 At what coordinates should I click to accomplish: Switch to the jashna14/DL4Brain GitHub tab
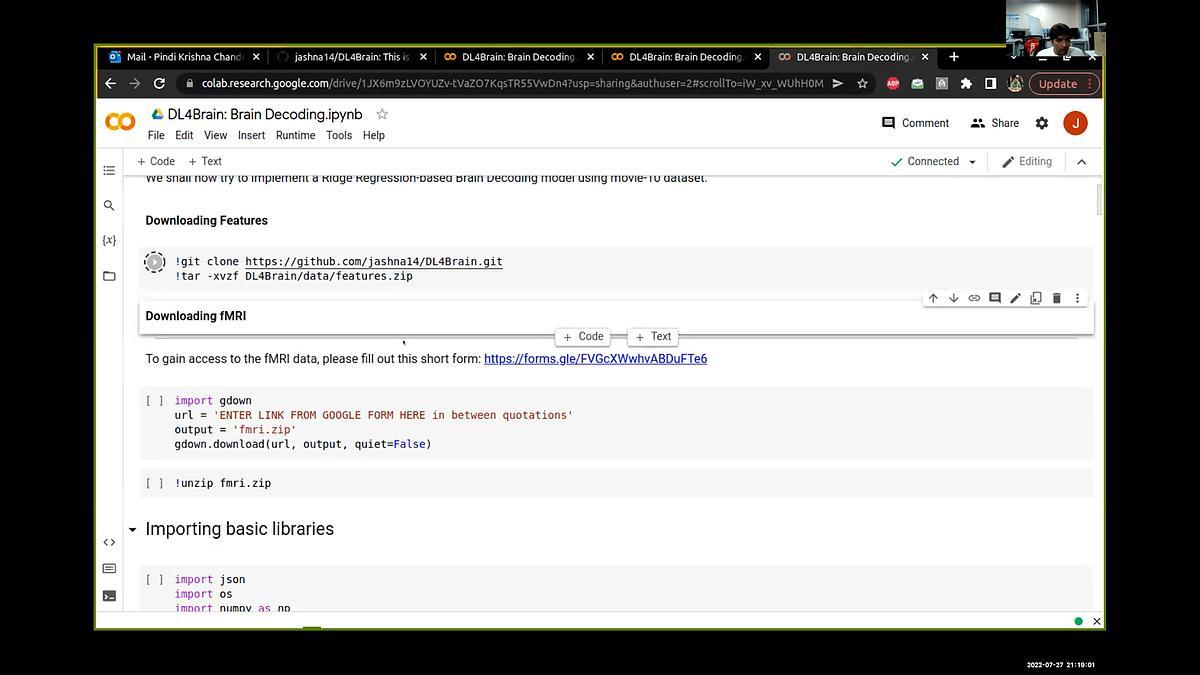pos(350,57)
